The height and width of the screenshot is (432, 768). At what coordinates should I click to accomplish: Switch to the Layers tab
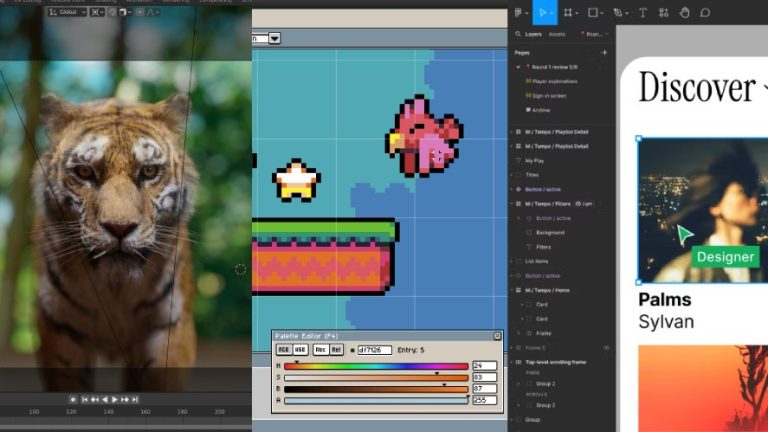(x=533, y=34)
